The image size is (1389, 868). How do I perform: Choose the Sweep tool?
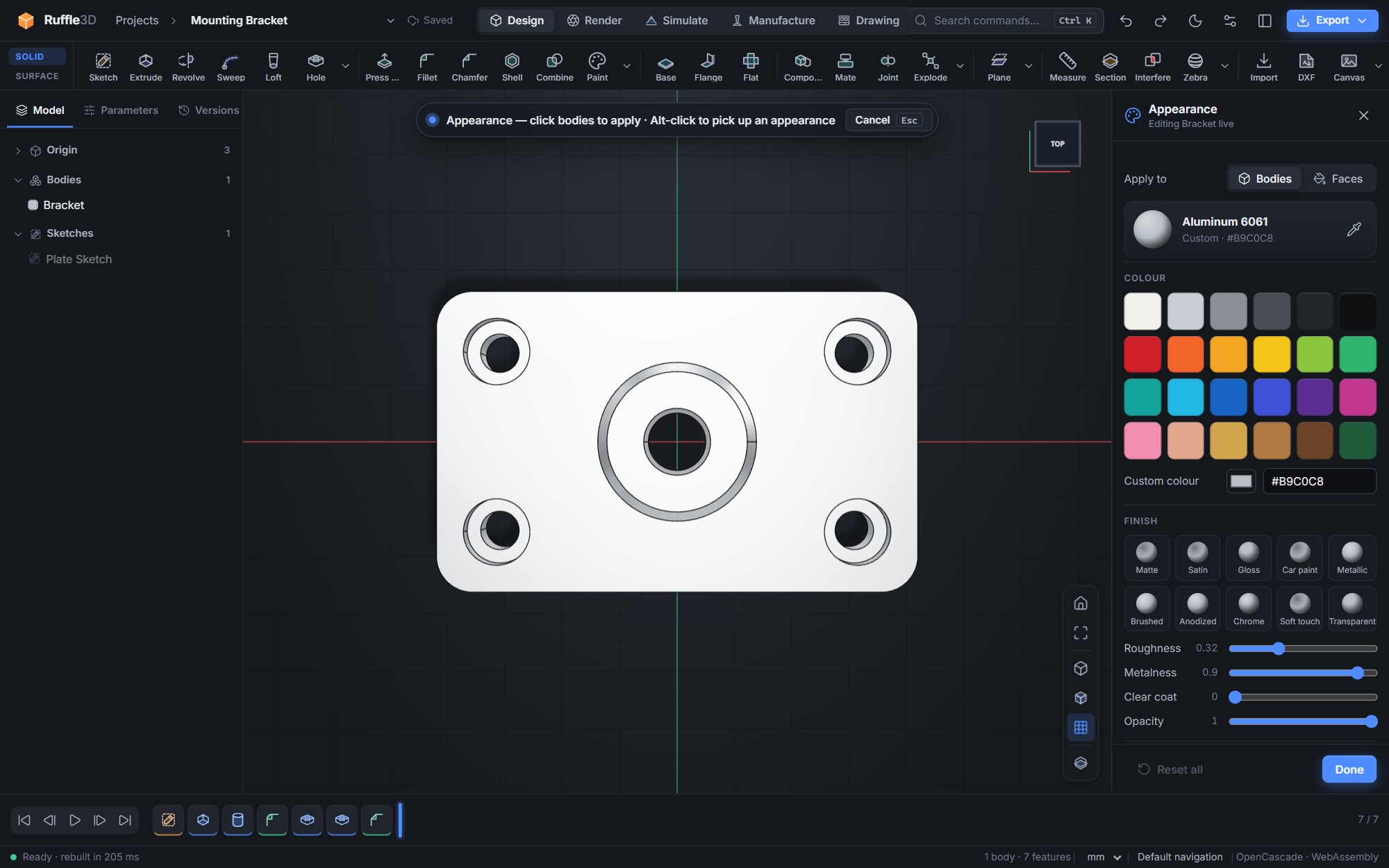[231, 67]
